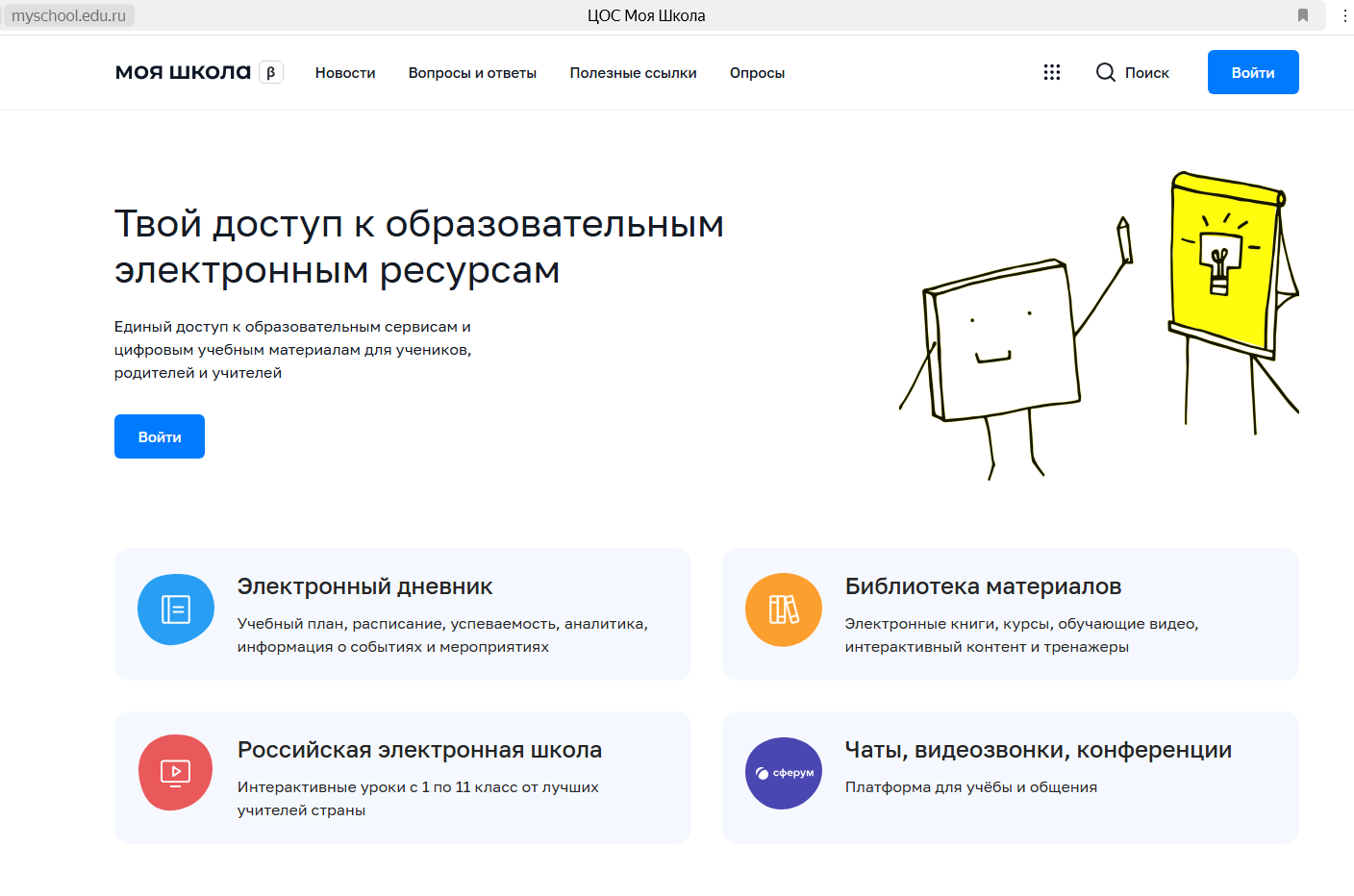This screenshot has width=1354, height=896.
Task: Click text 'Учебный план, расписание, успеваемость, аналитика,'
Action: (x=442, y=624)
